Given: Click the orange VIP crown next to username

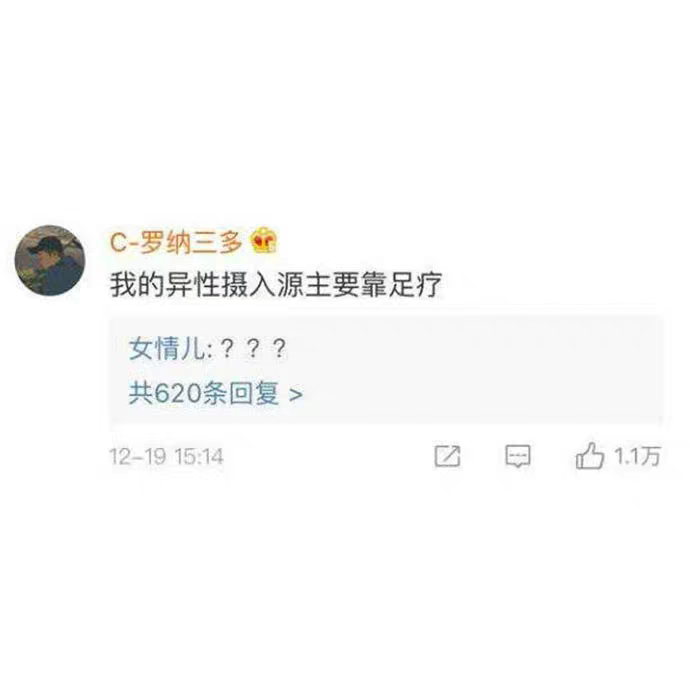Looking at the screenshot, I should click(264, 242).
